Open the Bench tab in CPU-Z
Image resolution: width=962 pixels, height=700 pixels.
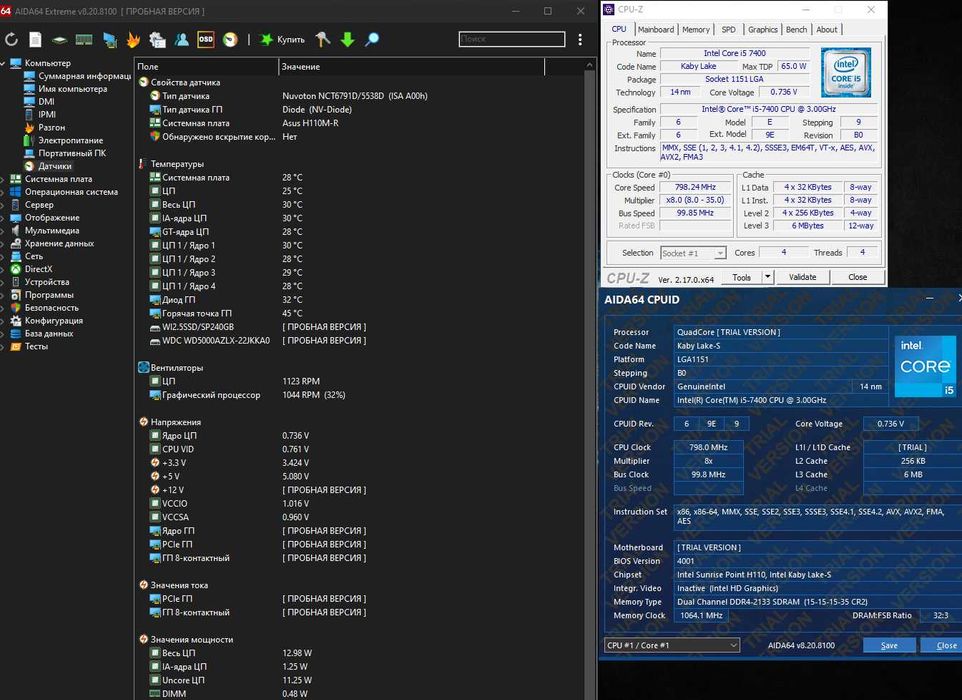click(796, 29)
